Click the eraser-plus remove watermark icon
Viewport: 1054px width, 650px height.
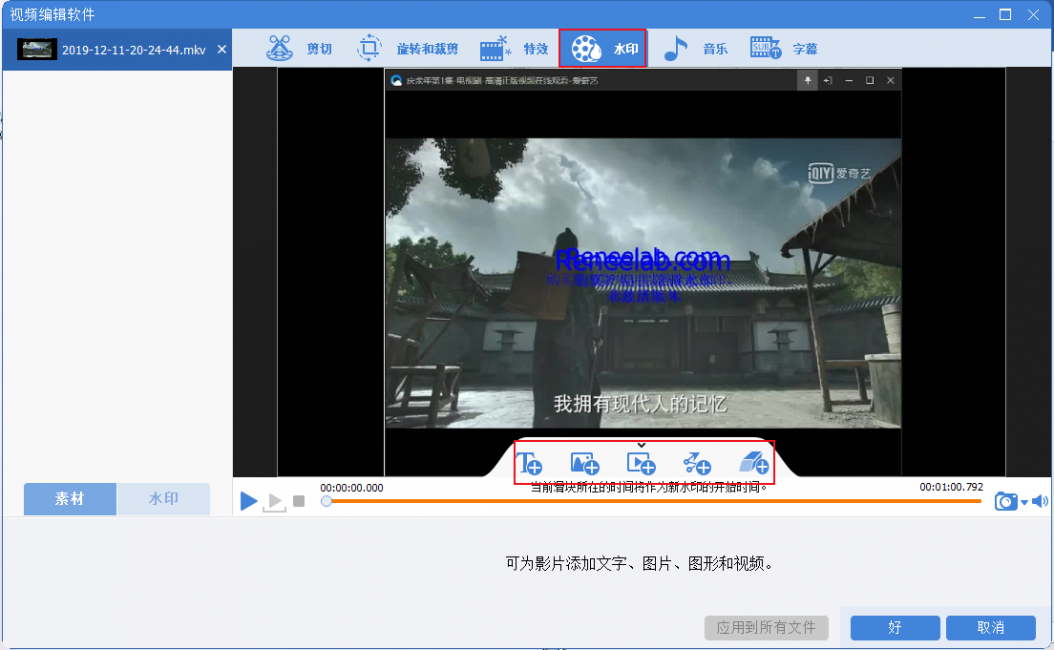(x=754, y=463)
